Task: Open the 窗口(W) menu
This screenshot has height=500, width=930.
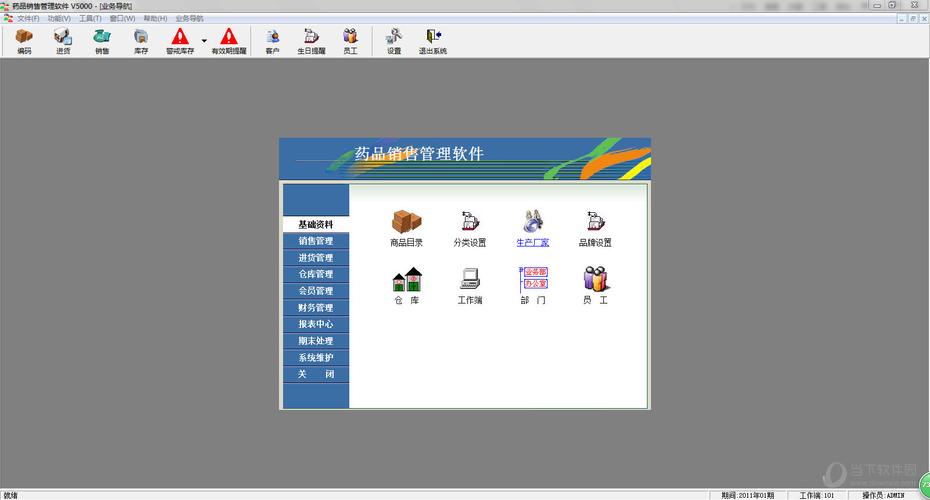Action: pos(122,18)
